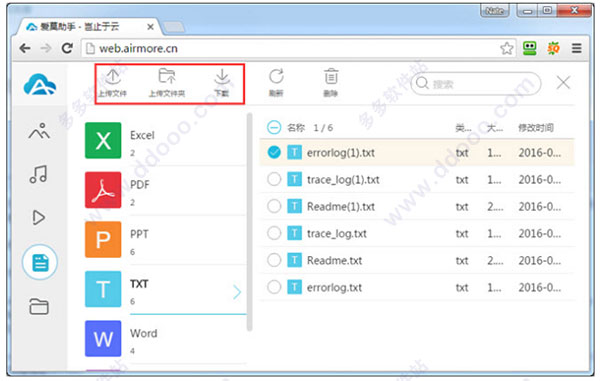Open the Music section in sidebar
The width and height of the screenshot is (600, 381).
38,174
